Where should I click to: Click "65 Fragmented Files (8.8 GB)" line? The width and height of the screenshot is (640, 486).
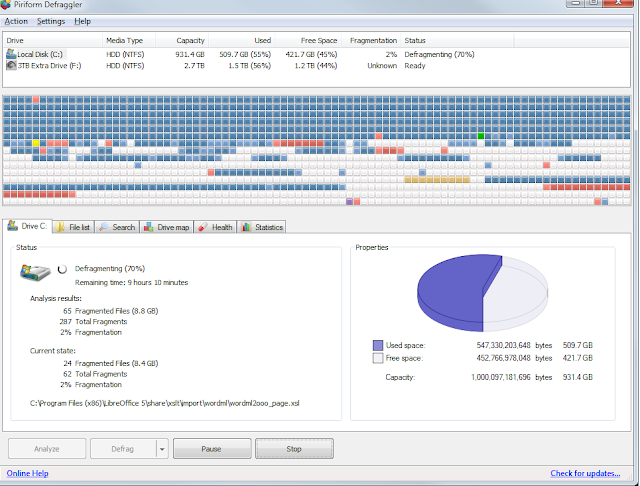click(110, 311)
